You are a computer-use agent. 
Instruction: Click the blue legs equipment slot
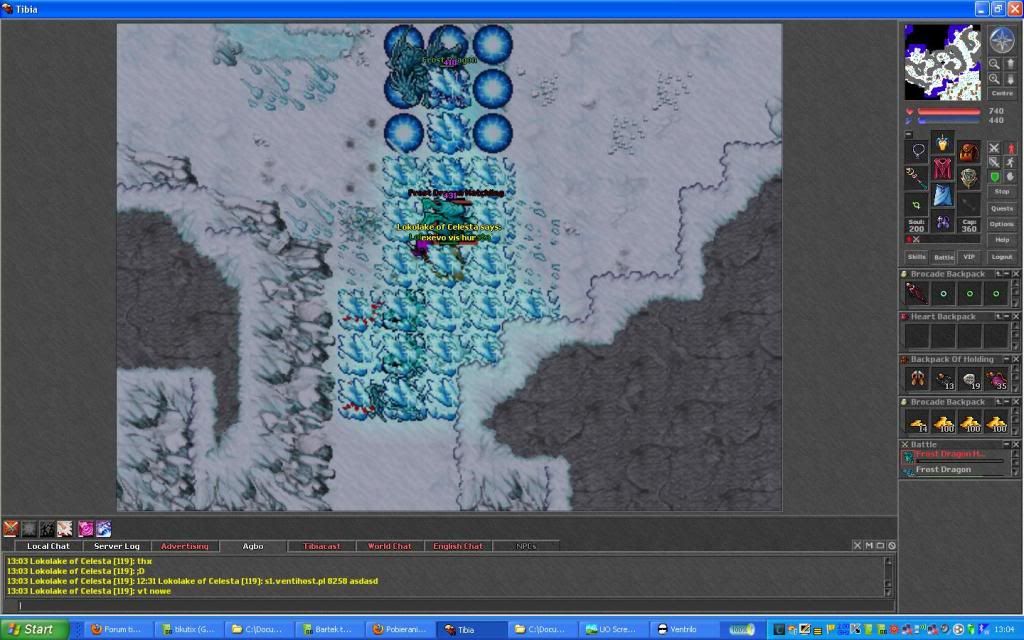click(x=943, y=195)
